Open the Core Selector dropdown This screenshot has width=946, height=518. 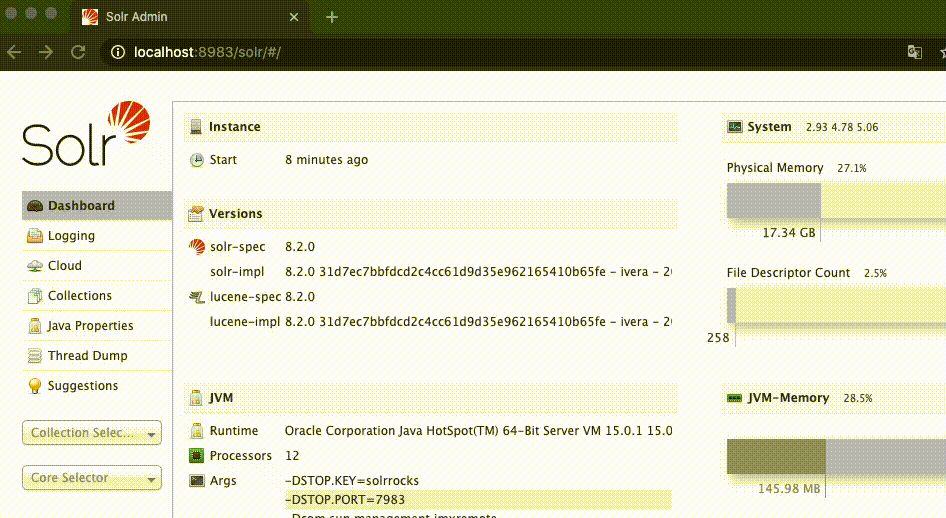point(92,478)
